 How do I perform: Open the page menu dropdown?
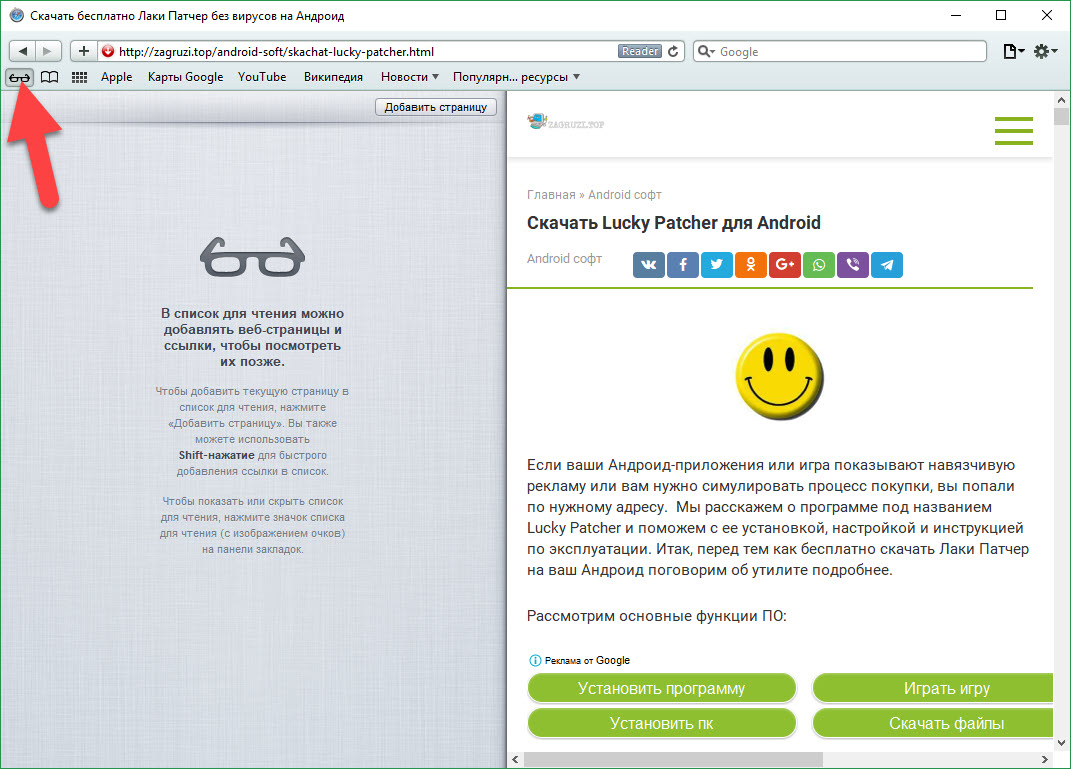[x=1013, y=51]
